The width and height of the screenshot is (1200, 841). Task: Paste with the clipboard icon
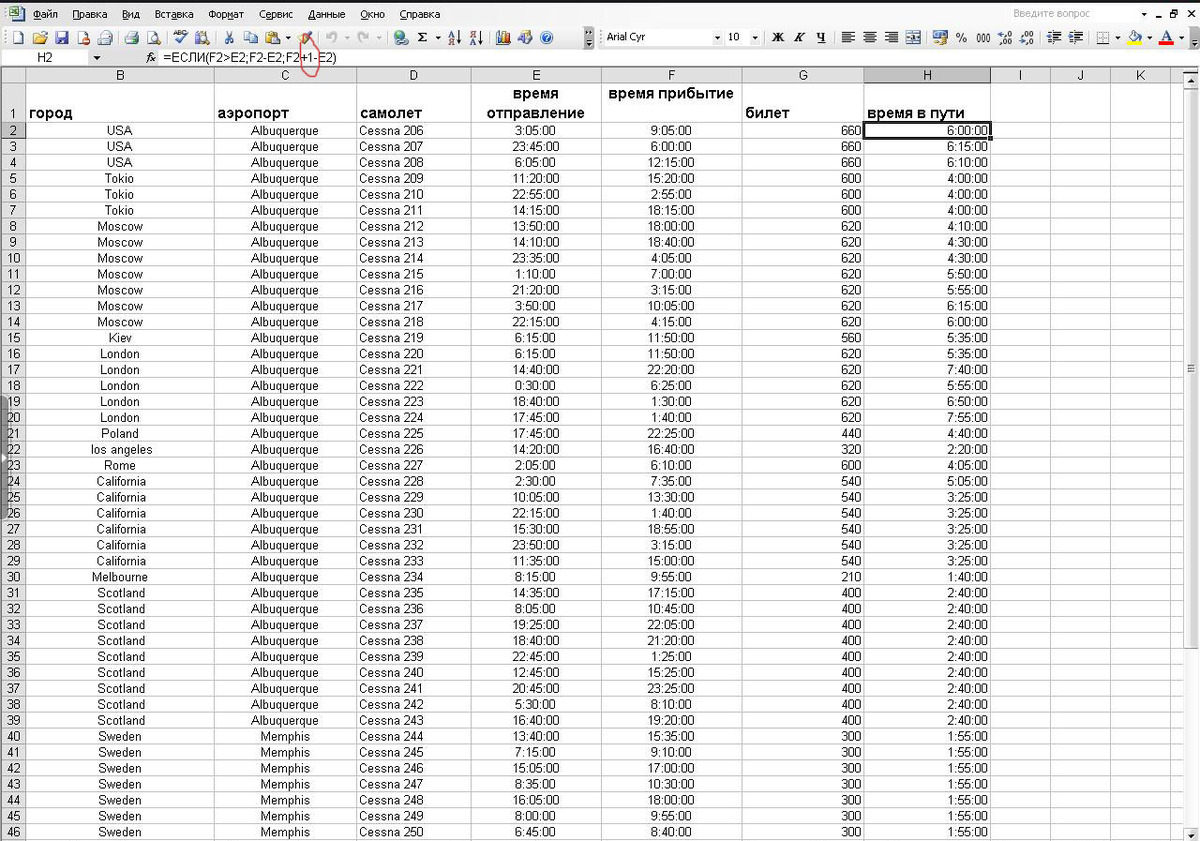271,37
